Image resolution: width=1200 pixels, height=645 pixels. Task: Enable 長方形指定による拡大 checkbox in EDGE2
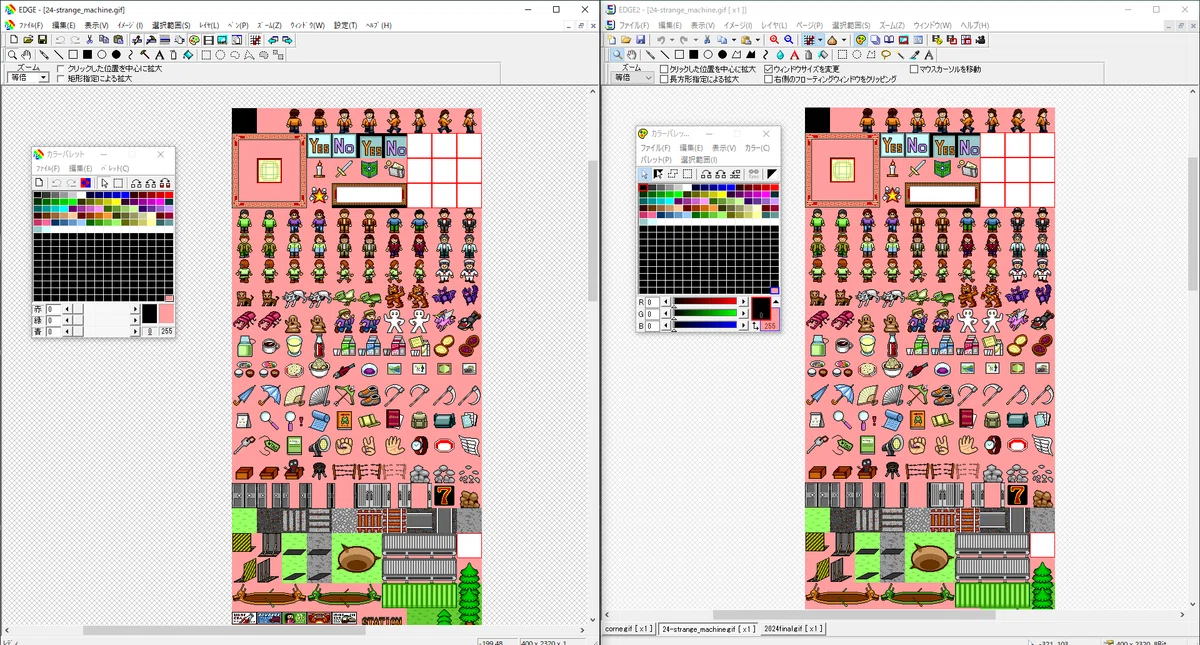pyautogui.click(x=664, y=79)
